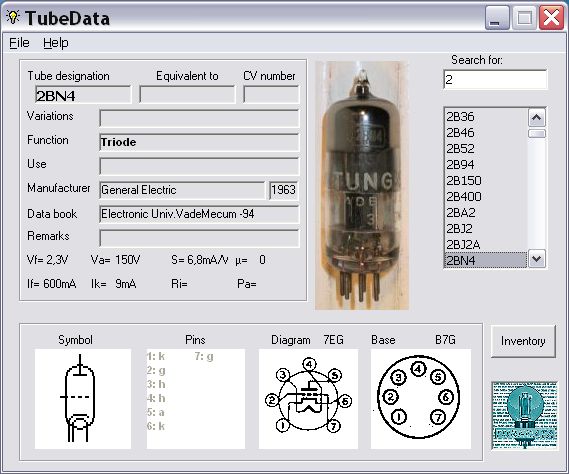The height and width of the screenshot is (474, 569).
Task: Click the triode symbol drawing
Action: tap(83, 399)
